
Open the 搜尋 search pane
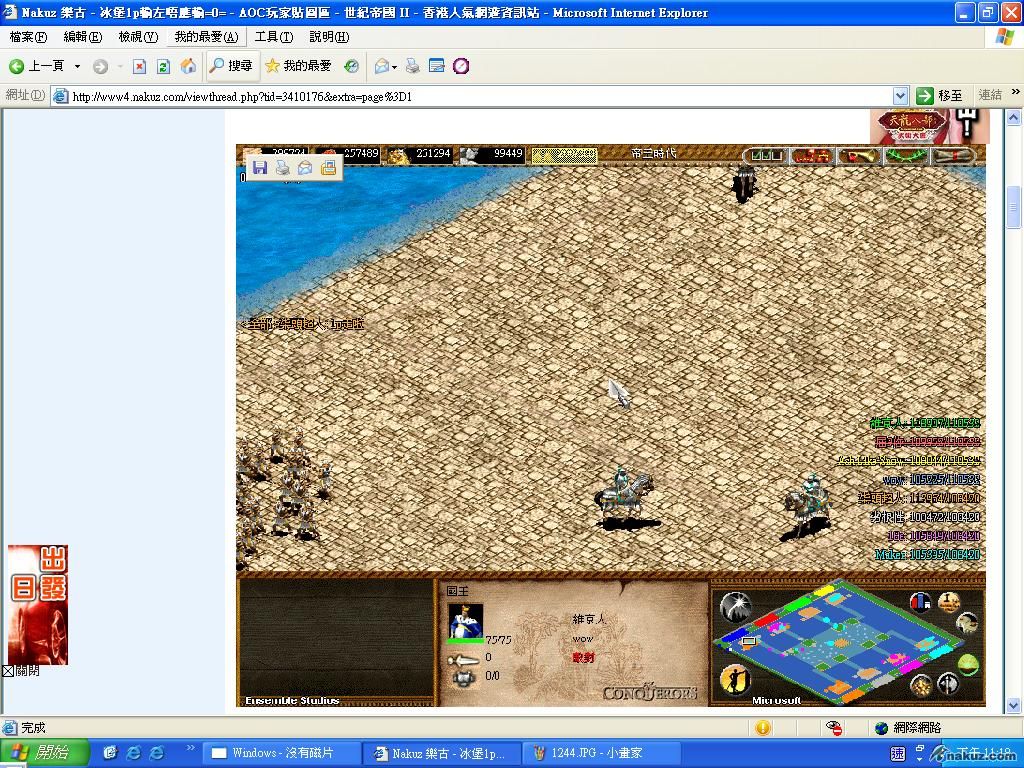[231, 66]
